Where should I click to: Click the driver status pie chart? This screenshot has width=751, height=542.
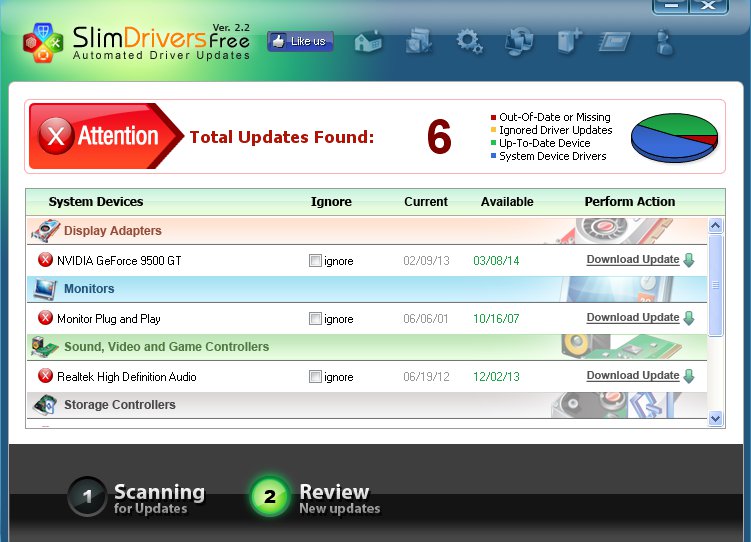click(674, 138)
